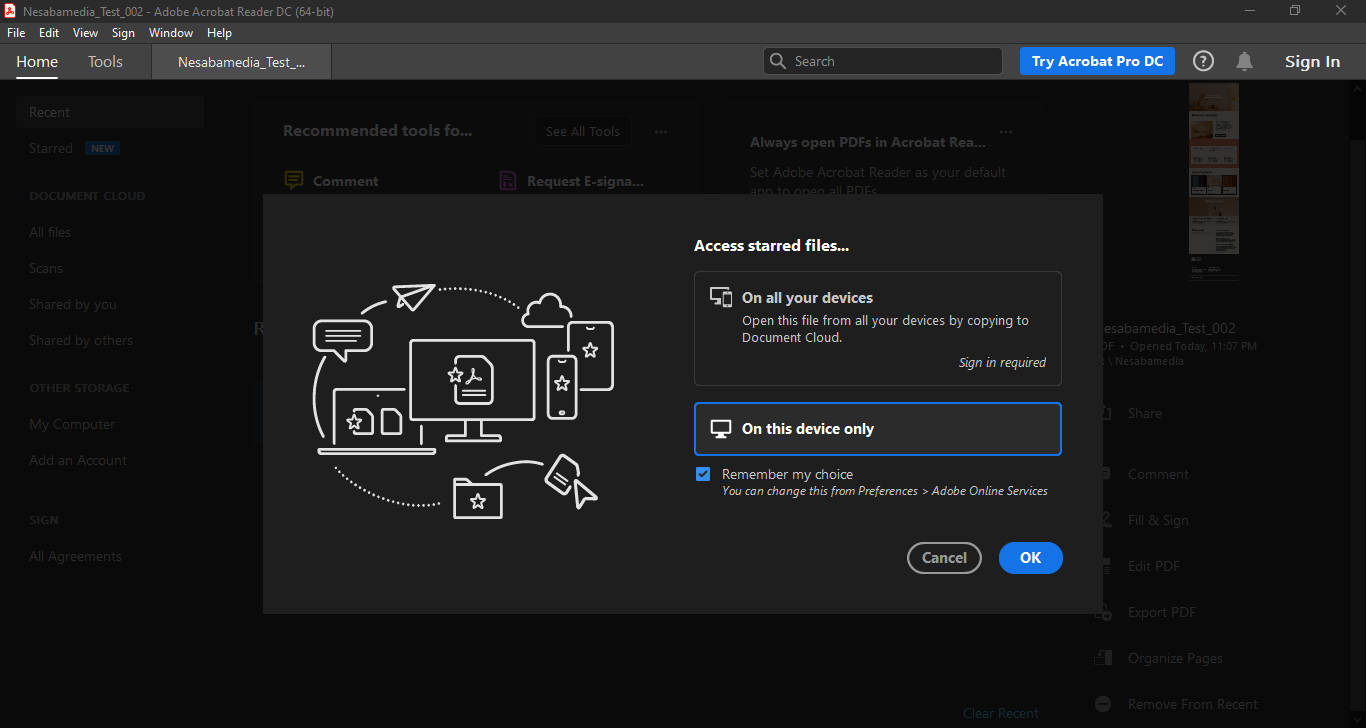Open the Window menu
This screenshot has width=1366, height=728.
click(x=171, y=33)
